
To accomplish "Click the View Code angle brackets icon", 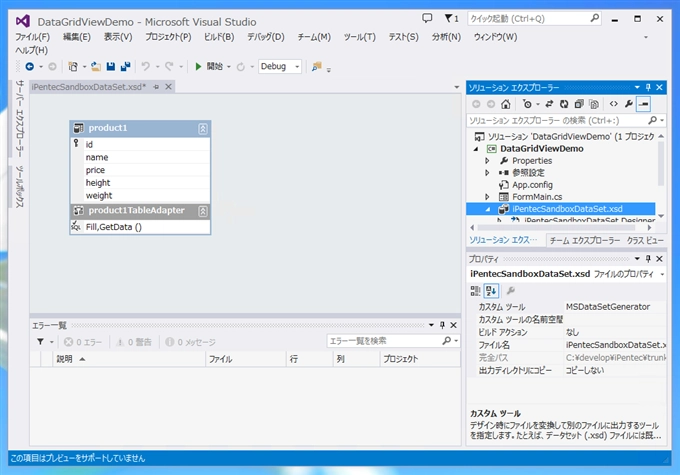I will (x=614, y=104).
